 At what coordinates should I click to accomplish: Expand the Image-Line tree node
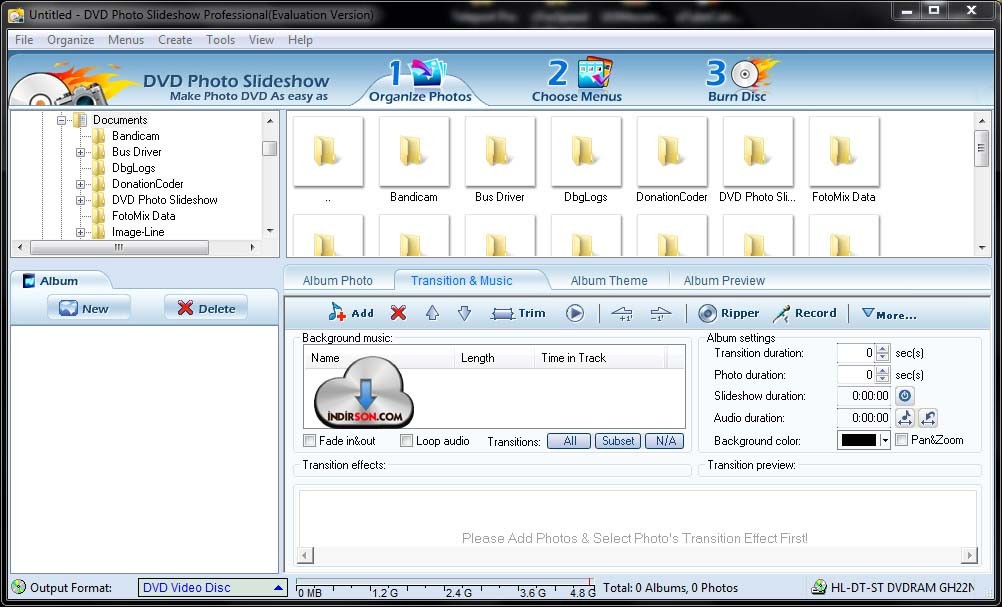click(x=81, y=232)
